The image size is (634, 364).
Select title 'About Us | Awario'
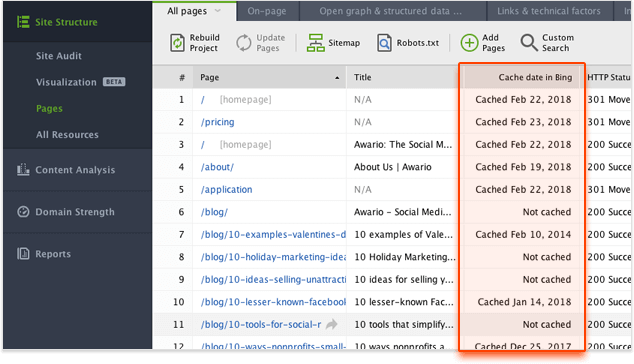coord(393,167)
